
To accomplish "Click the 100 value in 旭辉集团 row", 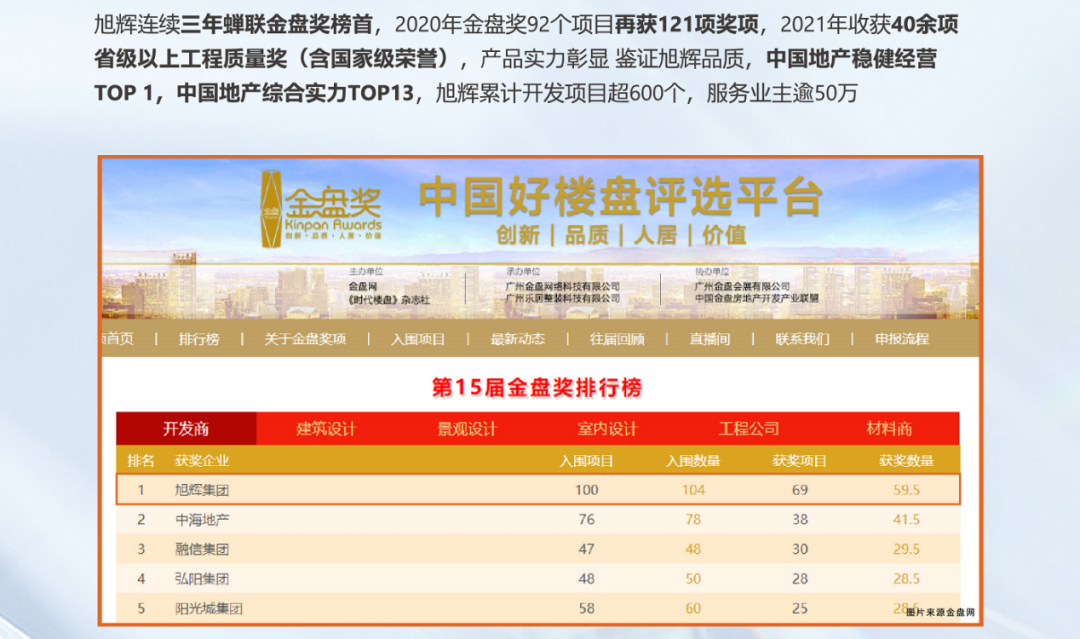I will click(x=587, y=490).
